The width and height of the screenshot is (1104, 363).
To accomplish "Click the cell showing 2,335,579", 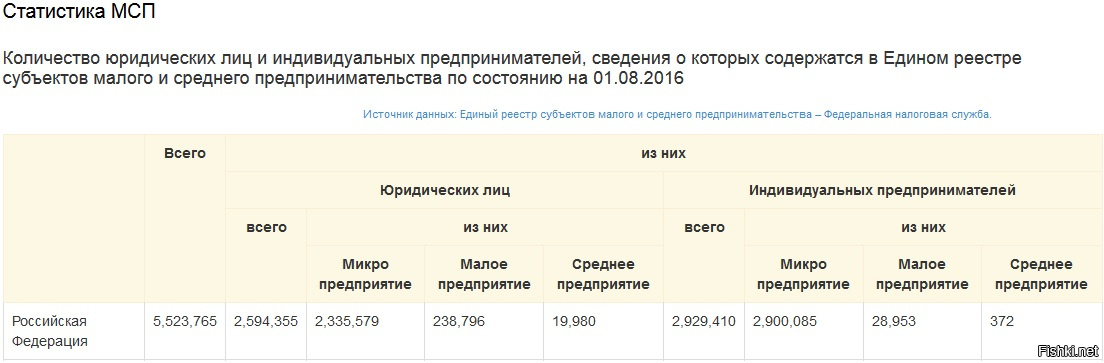I will 346,321.
